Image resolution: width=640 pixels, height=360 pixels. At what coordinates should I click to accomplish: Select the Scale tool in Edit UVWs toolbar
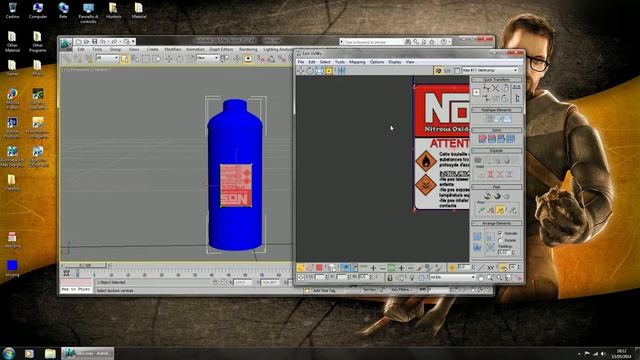(x=319, y=71)
